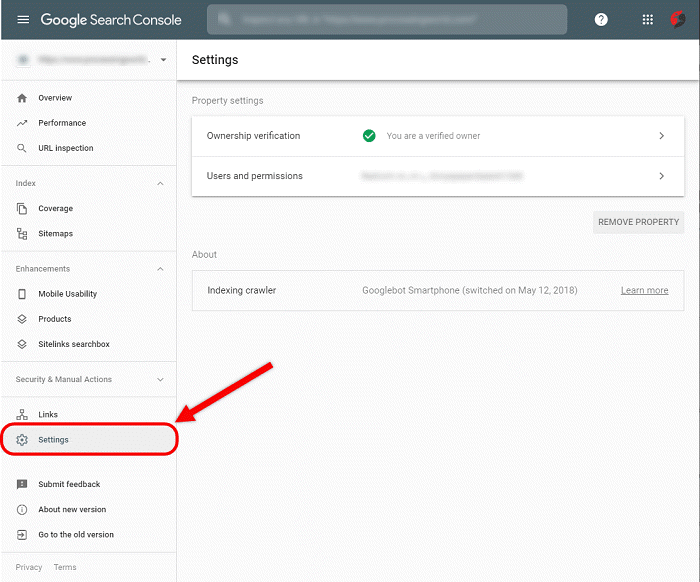The height and width of the screenshot is (582, 700).
Task: Click the URL inspection magnifier icon
Action: (22, 148)
